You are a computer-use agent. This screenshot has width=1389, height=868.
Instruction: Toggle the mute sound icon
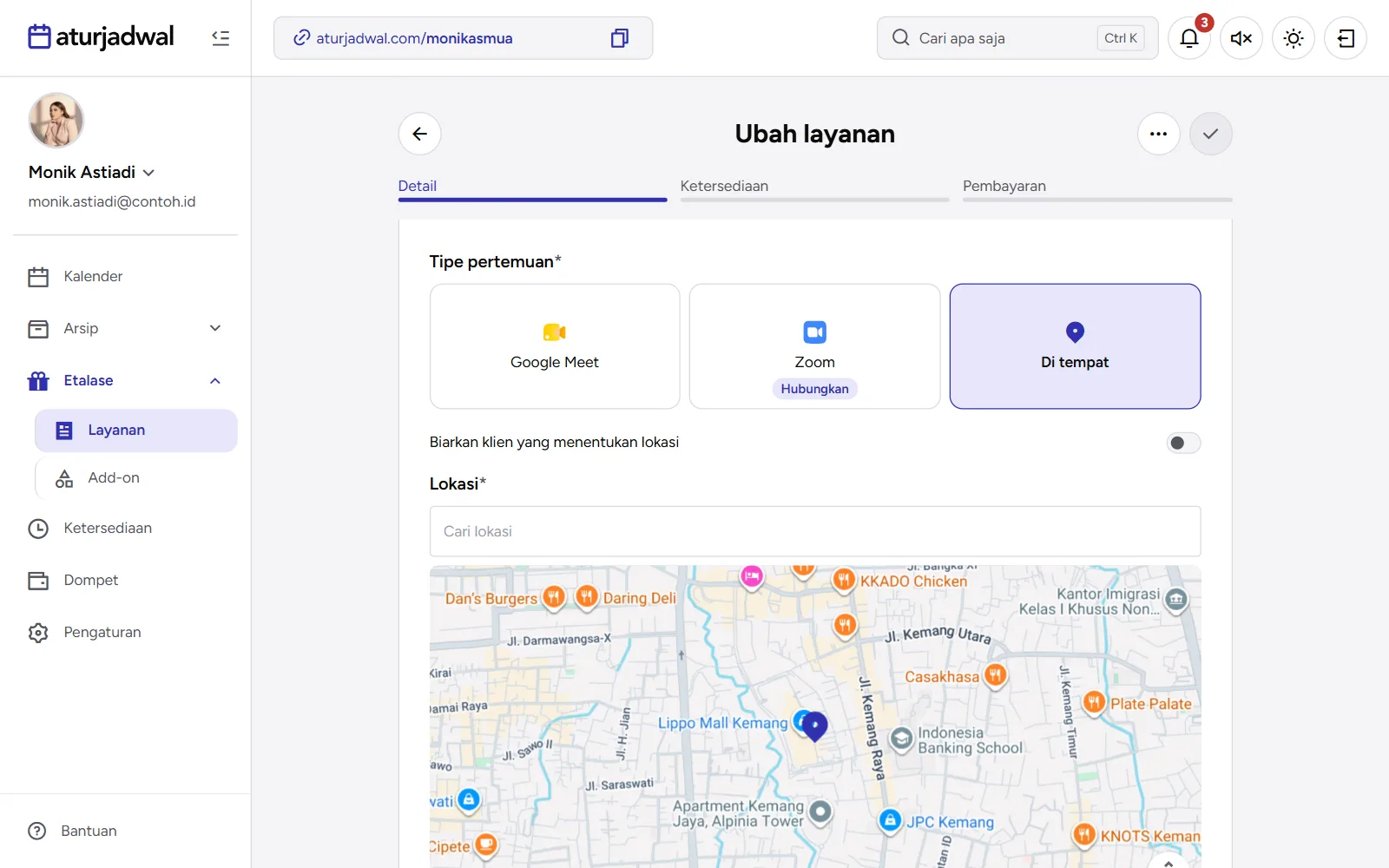[1241, 38]
